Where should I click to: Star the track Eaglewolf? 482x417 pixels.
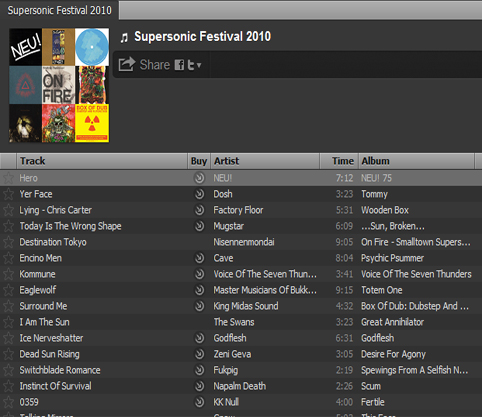pos(8,290)
